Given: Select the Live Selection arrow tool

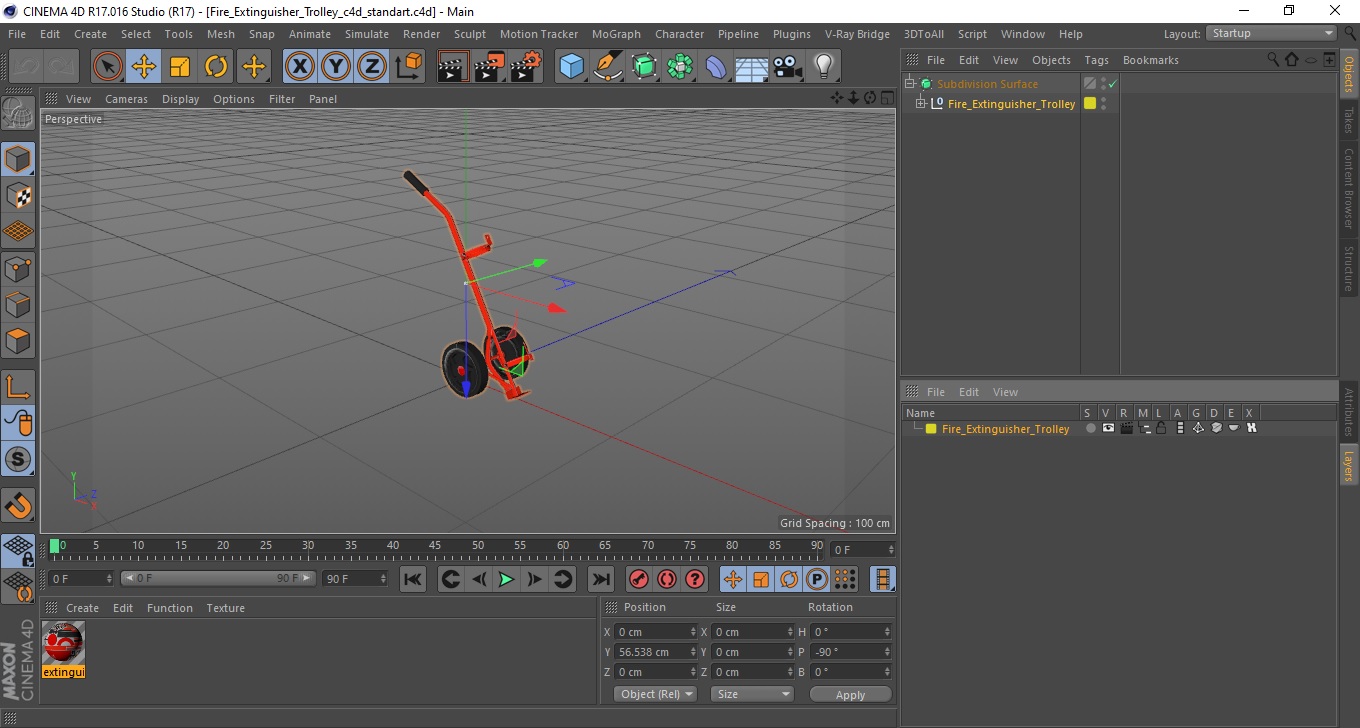Looking at the screenshot, I should point(108,67).
